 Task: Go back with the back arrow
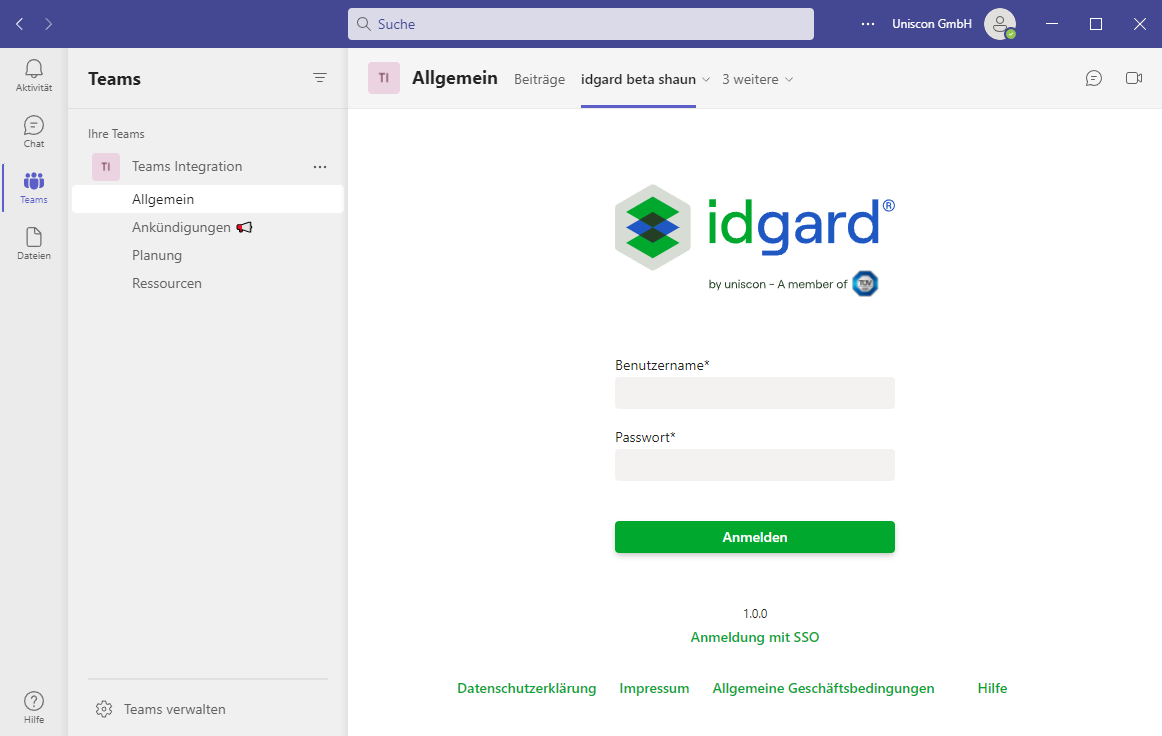(x=20, y=24)
